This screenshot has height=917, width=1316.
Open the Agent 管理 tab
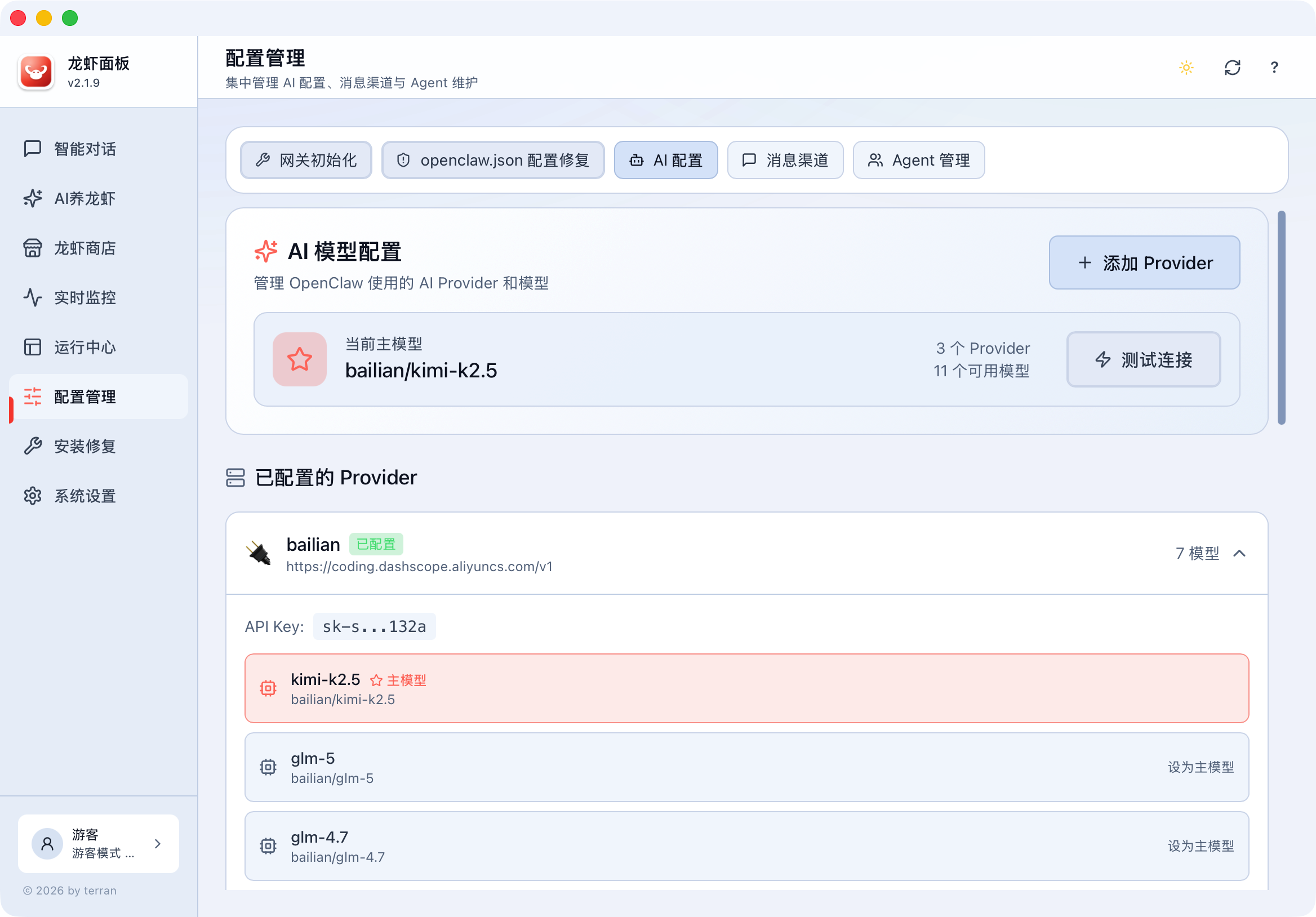click(x=918, y=160)
